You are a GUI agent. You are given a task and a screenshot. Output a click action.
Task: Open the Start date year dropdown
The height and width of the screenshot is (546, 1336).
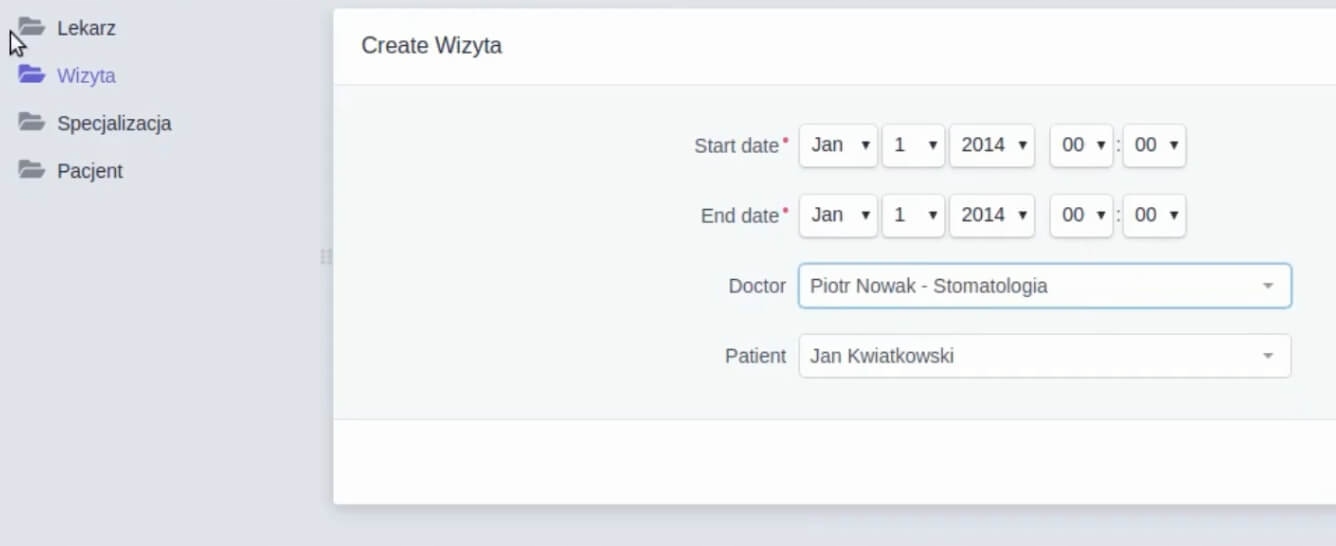coord(992,145)
